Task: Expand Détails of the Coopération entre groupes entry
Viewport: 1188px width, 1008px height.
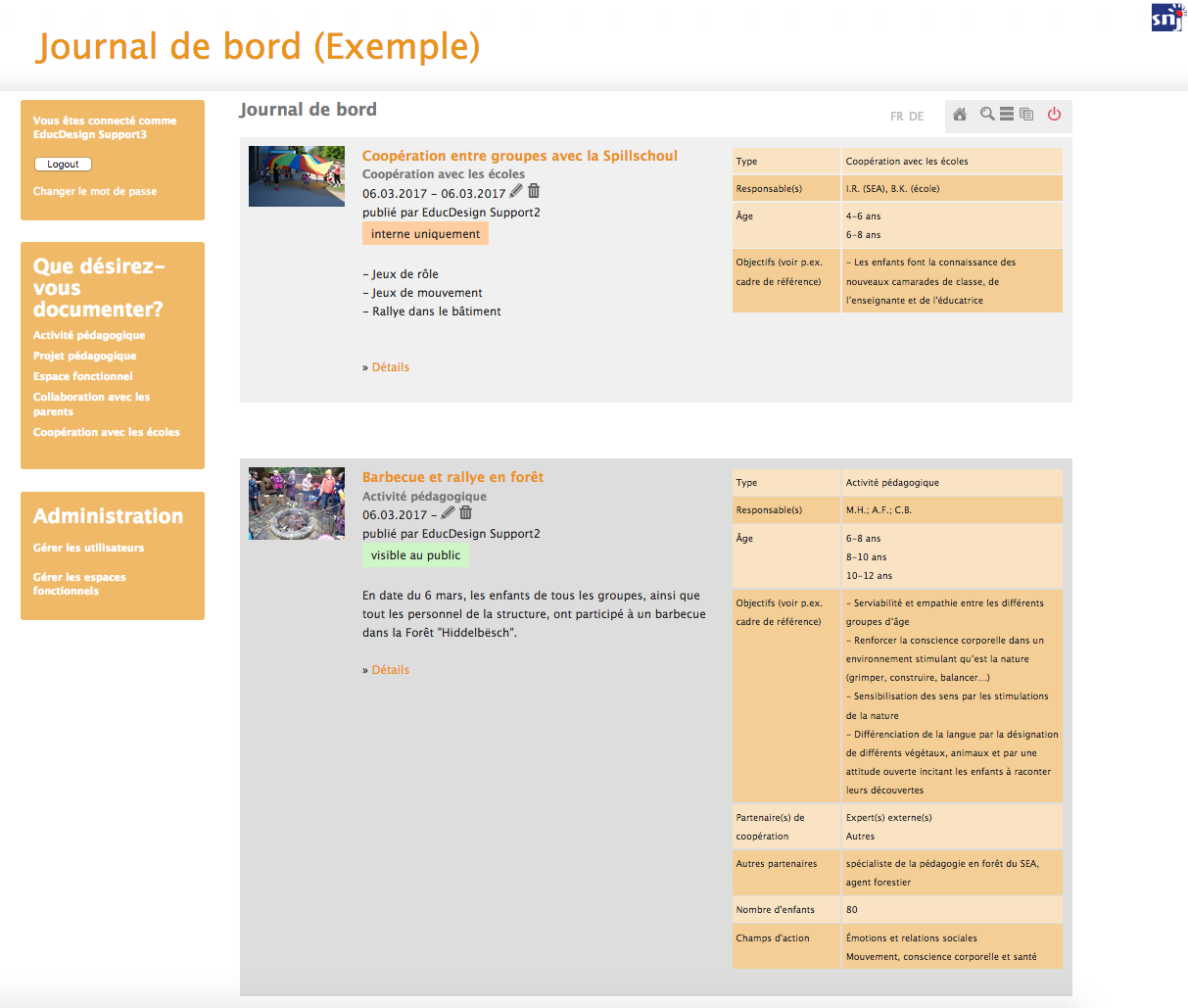Action: [x=390, y=367]
